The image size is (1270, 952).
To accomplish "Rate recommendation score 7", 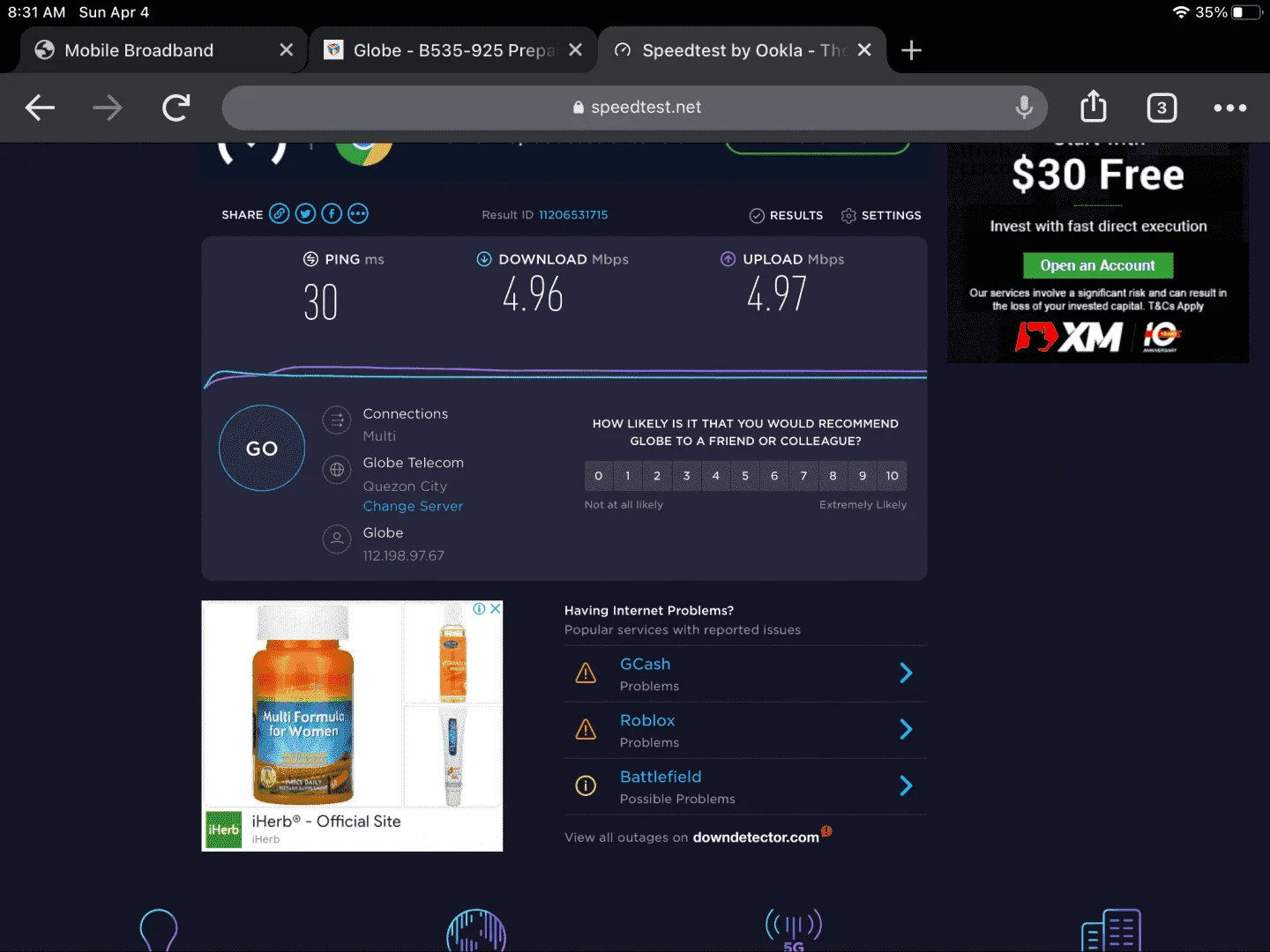I will click(803, 476).
